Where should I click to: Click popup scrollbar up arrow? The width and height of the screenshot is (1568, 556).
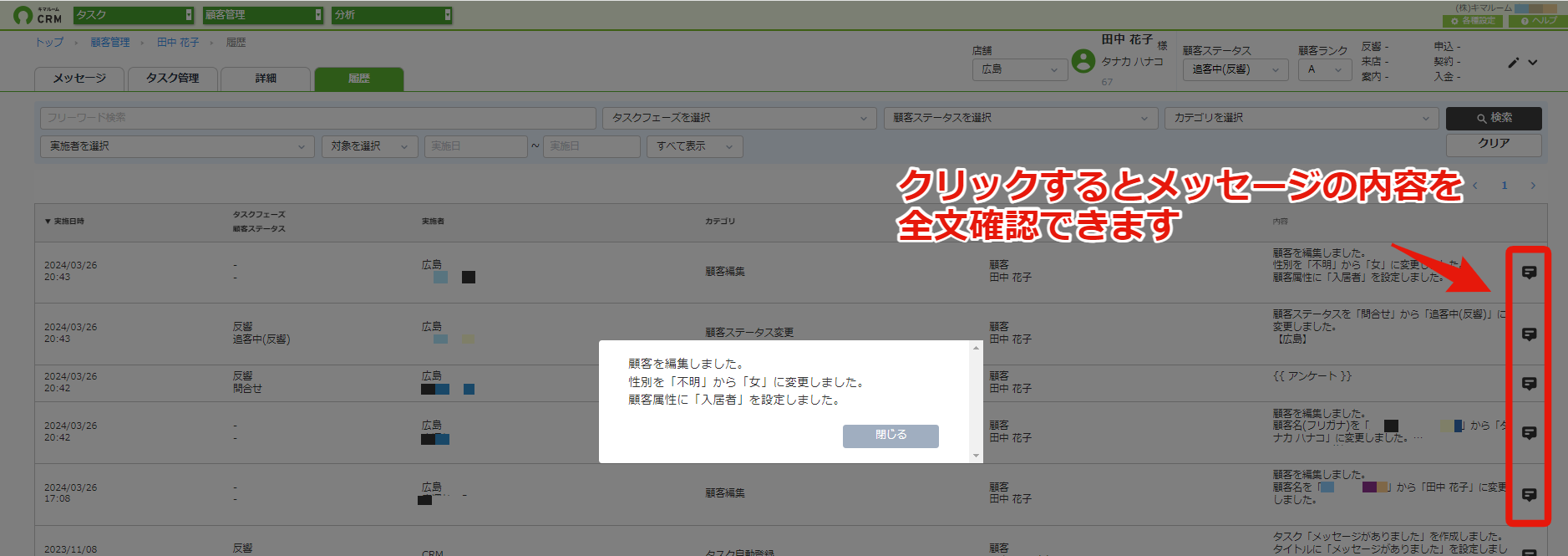pyautogui.click(x=976, y=348)
